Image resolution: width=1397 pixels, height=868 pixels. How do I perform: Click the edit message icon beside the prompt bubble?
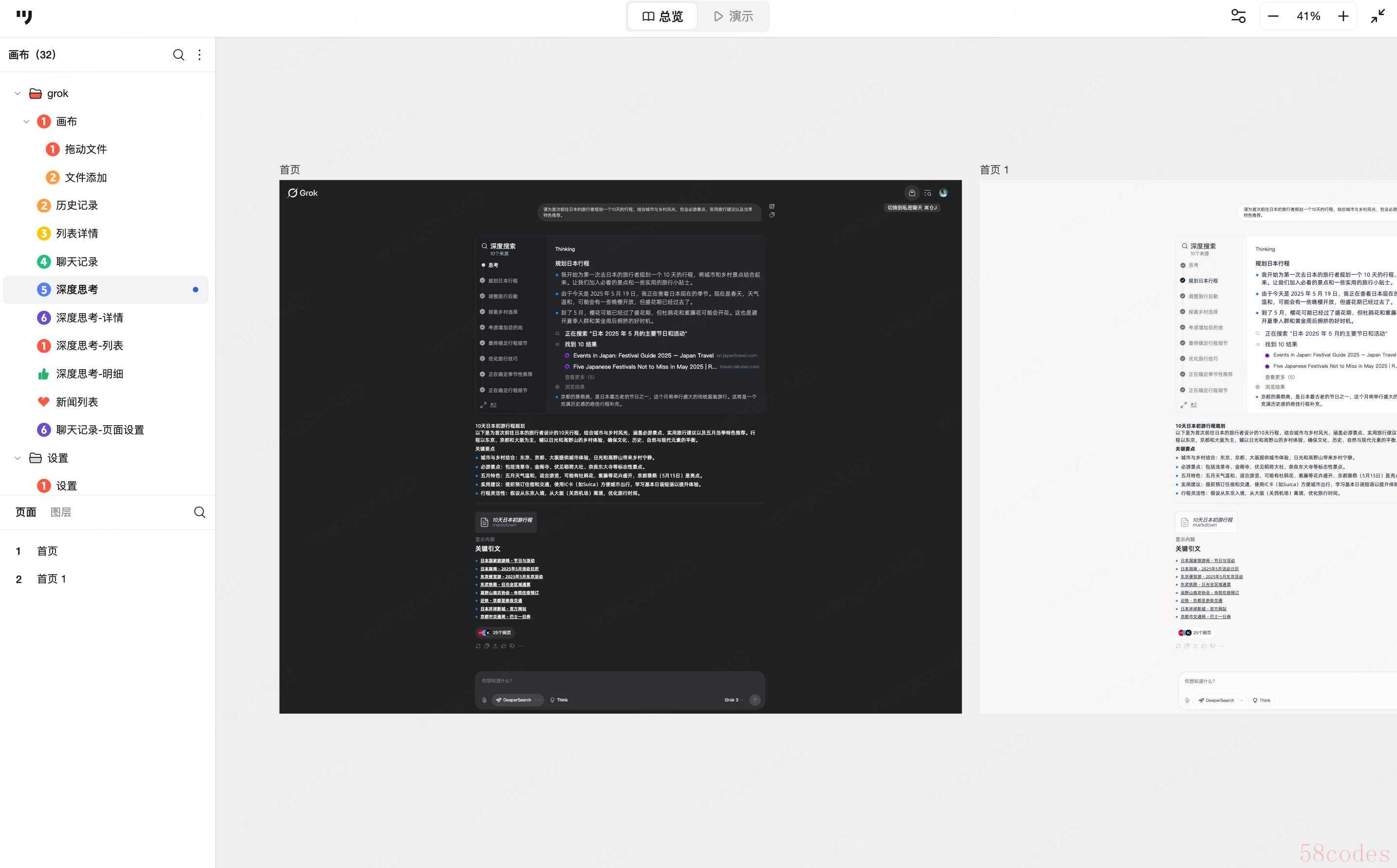pyautogui.click(x=772, y=206)
